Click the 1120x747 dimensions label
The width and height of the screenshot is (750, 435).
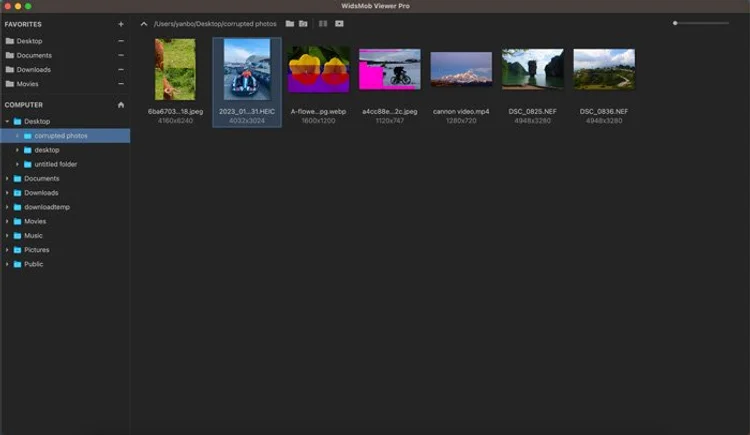pos(390,121)
